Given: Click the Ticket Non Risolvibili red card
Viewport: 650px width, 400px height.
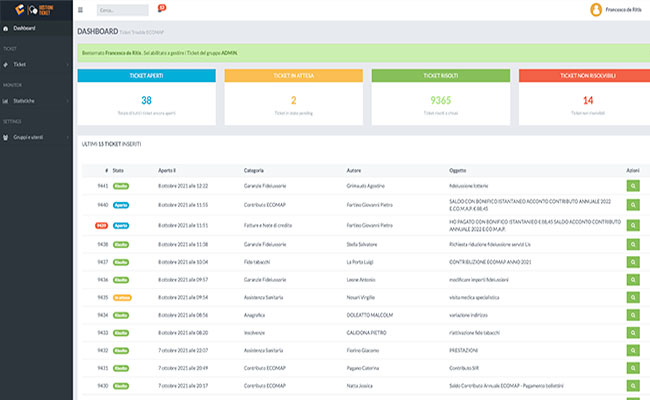Looking at the screenshot, I should 585,97.
